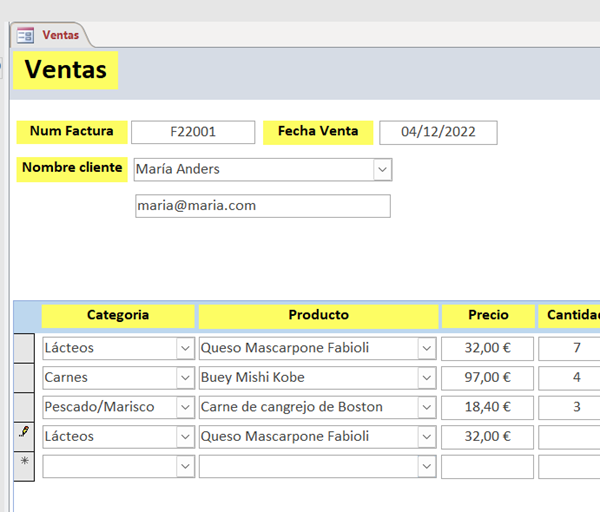The width and height of the screenshot is (600, 512).
Task: Select the Carnes row record selector
Action: coord(24,378)
